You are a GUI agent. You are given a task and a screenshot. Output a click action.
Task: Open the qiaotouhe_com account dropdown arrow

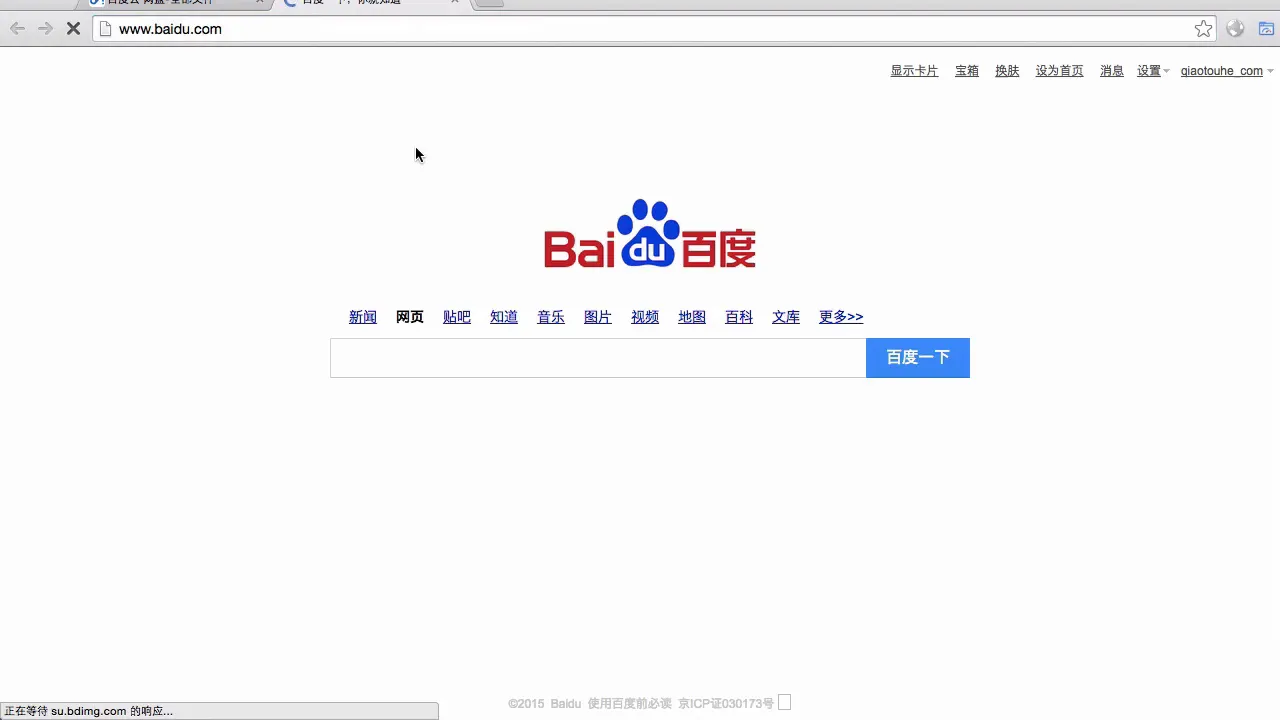tap(1270, 71)
